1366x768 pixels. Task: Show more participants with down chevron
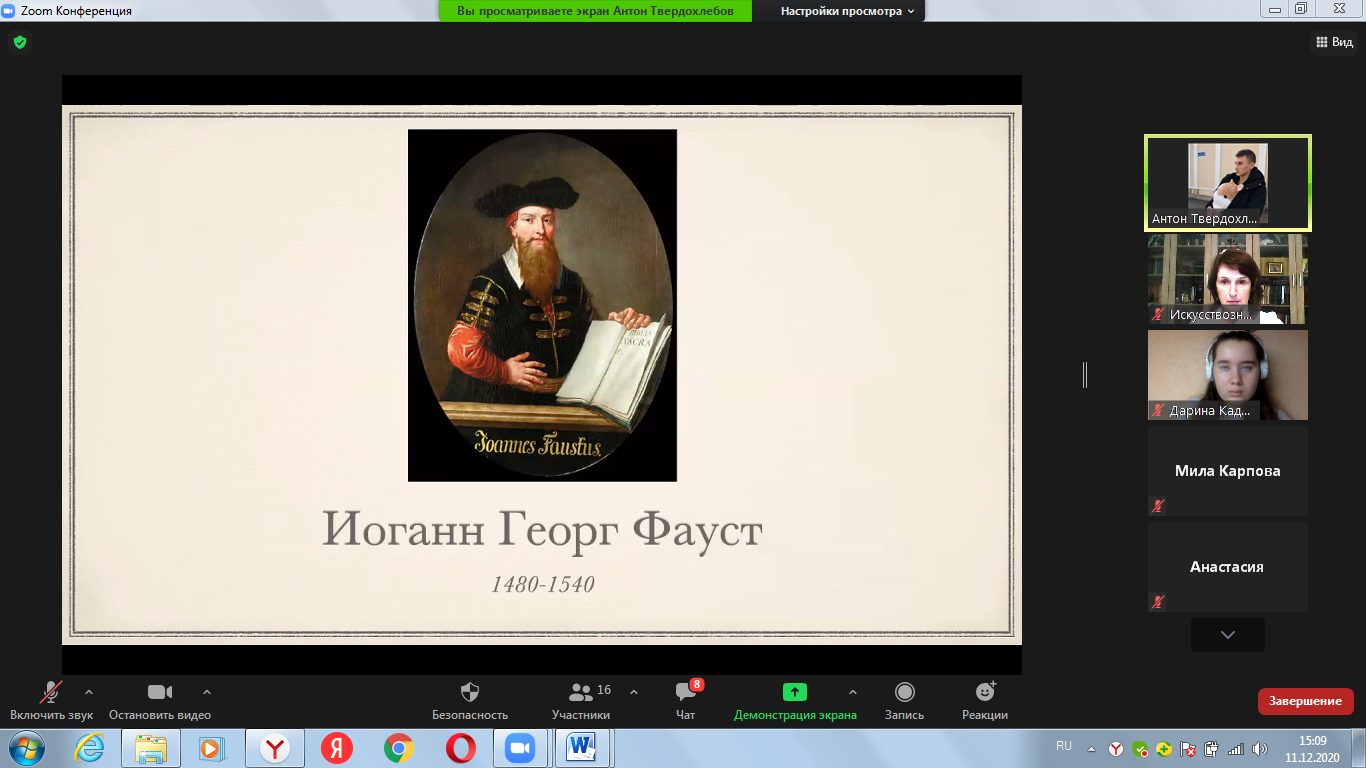point(1228,635)
